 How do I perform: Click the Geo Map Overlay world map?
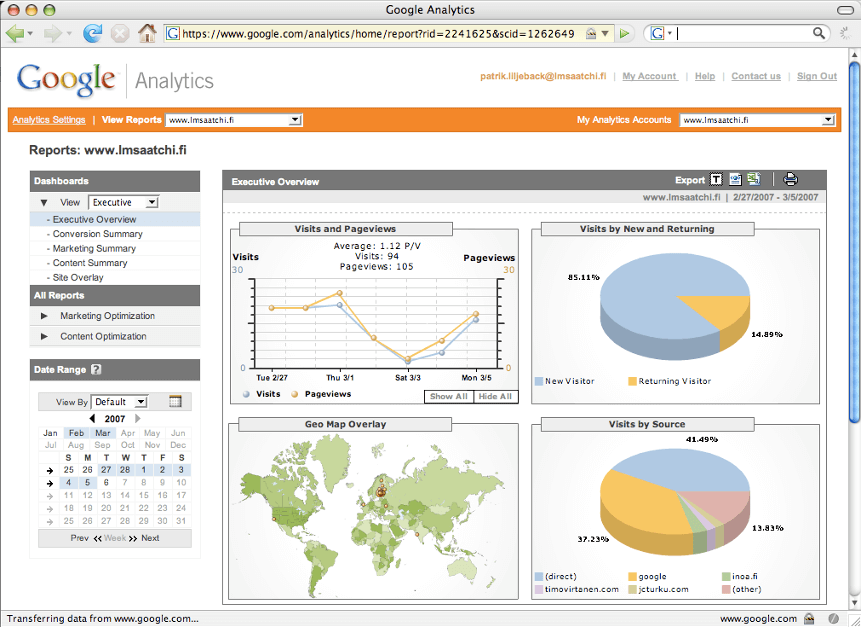tap(373, 514)
